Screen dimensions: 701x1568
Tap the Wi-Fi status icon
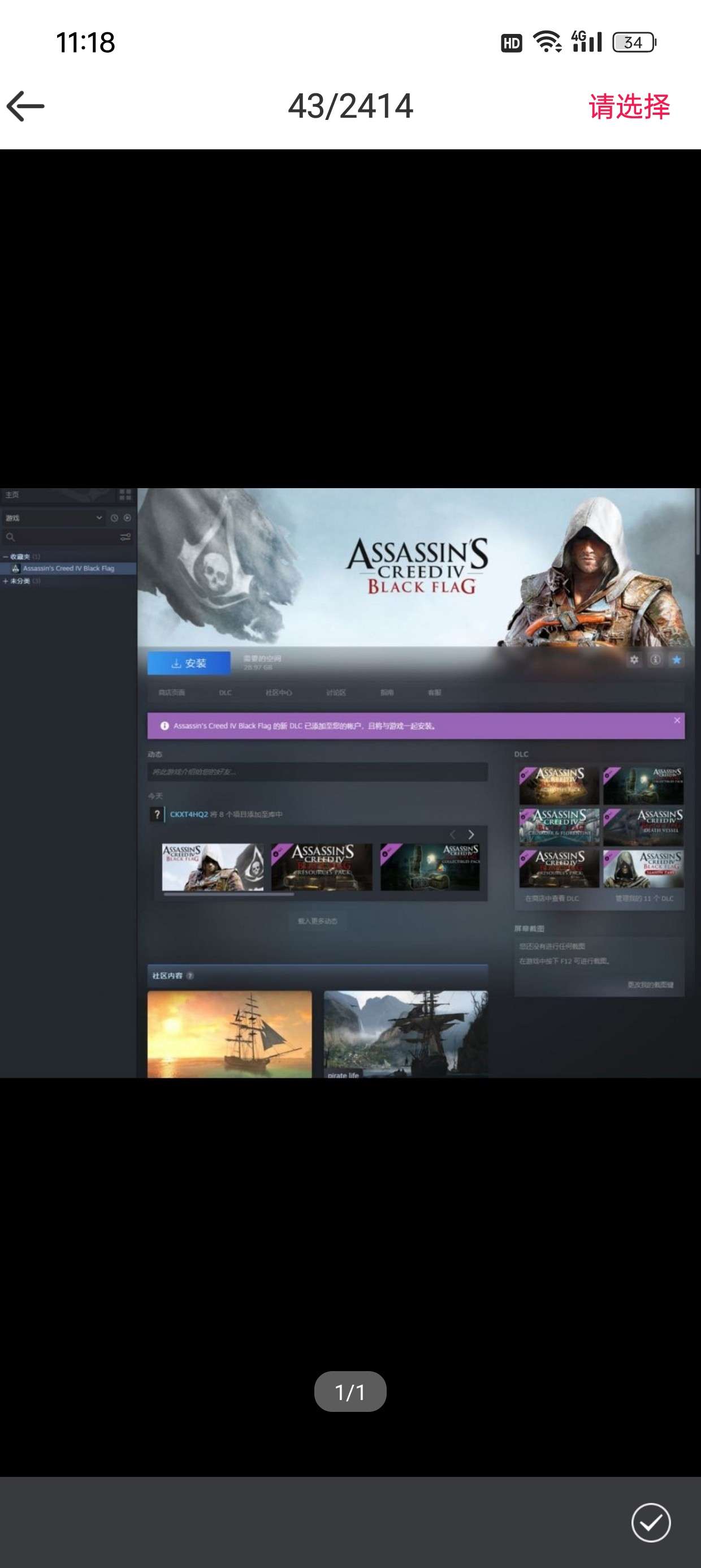pos(547,42)
